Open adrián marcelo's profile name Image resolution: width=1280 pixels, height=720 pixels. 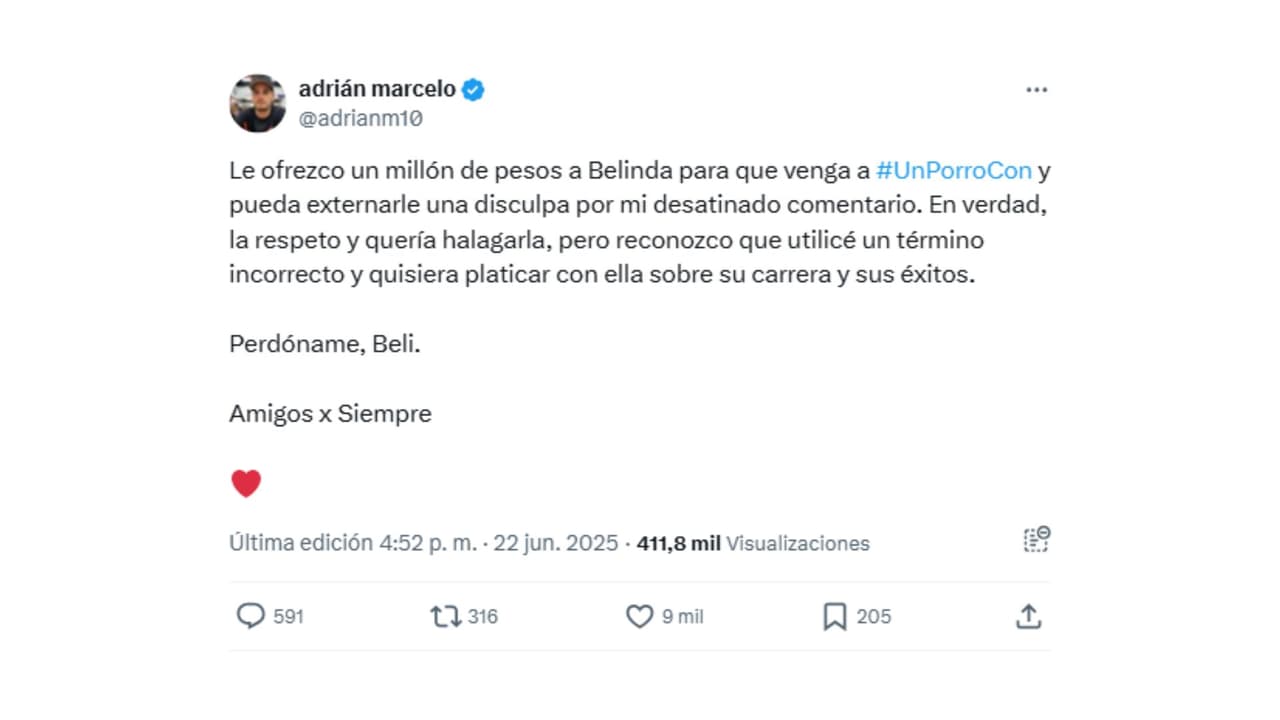click(378, 88)
